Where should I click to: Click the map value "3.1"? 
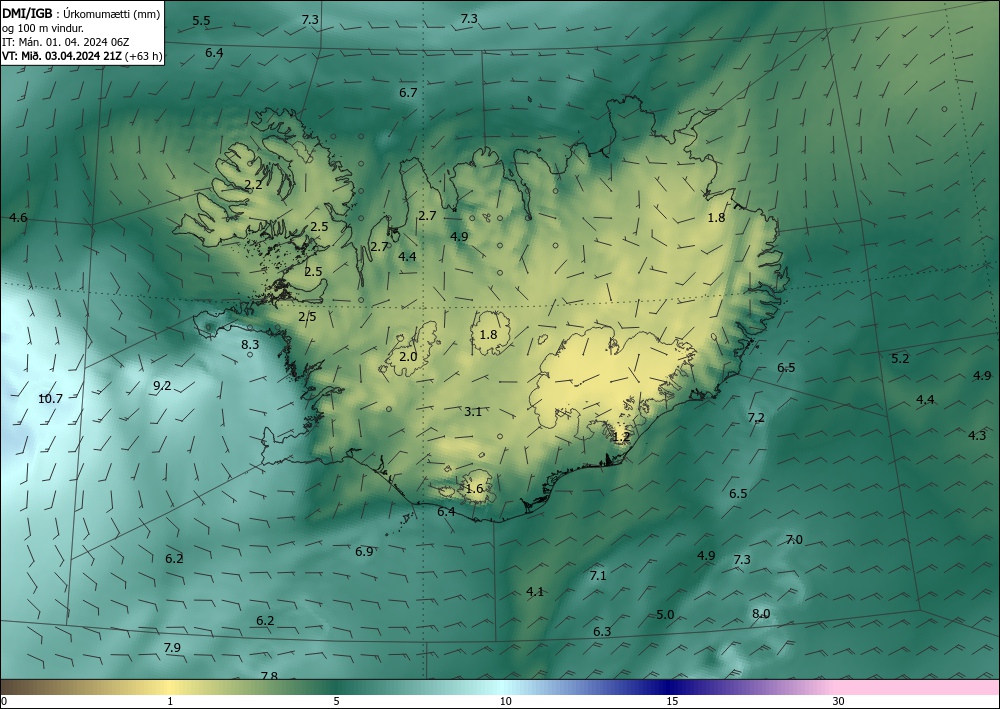[473, 411]
